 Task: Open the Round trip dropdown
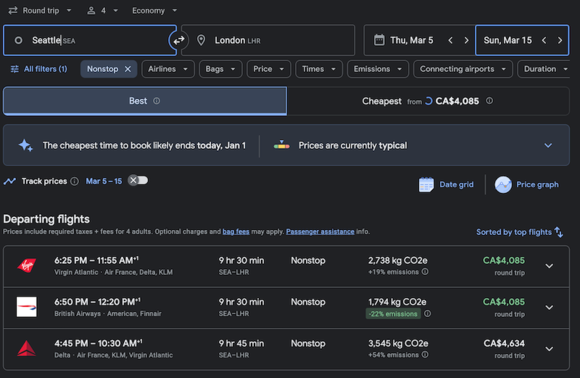[x=40, y=10]
